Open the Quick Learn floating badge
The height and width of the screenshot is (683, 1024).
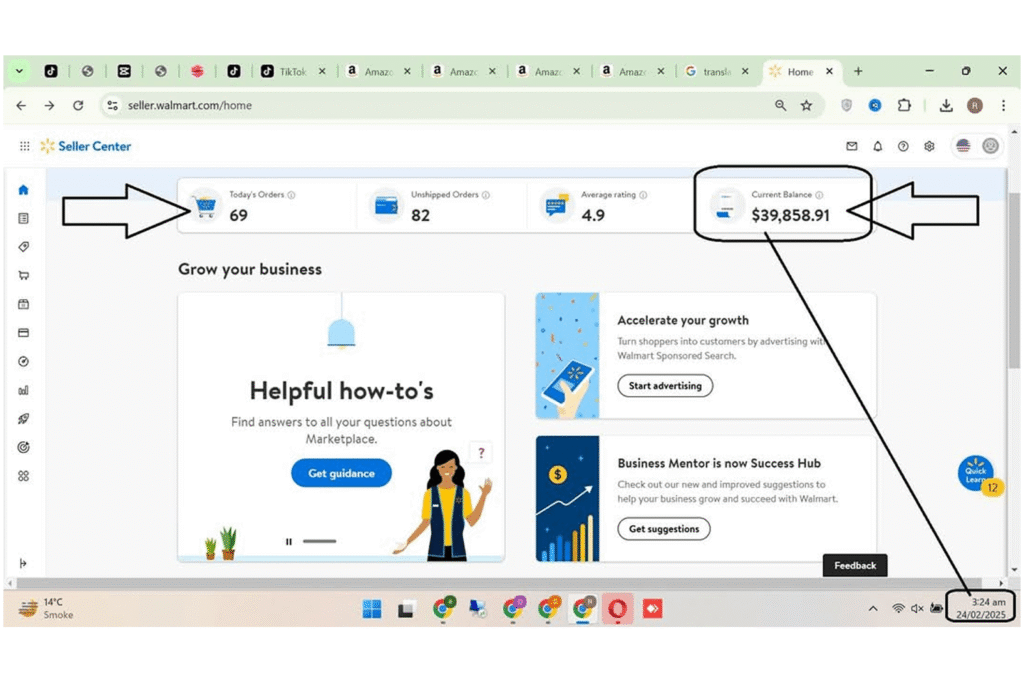977,473
